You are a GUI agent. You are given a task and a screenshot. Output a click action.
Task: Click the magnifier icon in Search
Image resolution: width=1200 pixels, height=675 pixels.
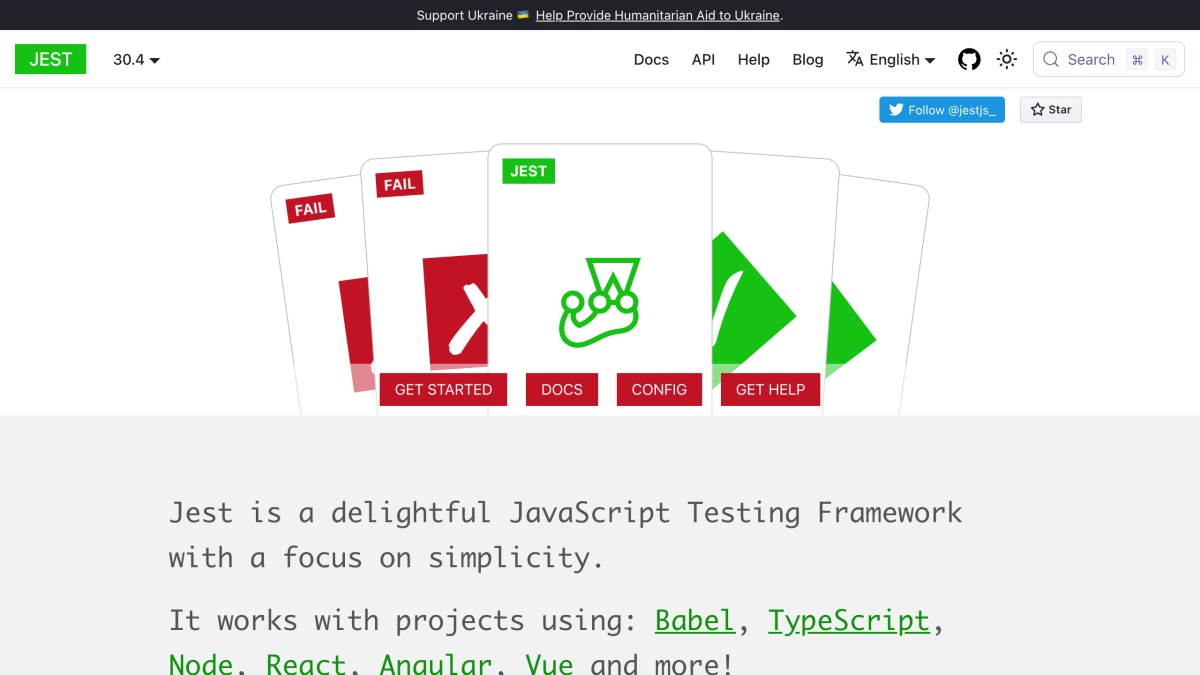pos(1051,60)
